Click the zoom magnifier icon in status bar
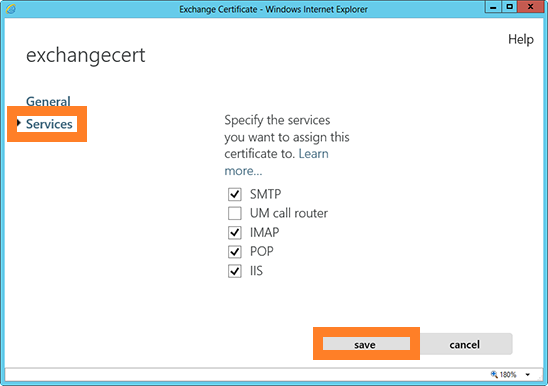The image size is (548, 386). 494,374
